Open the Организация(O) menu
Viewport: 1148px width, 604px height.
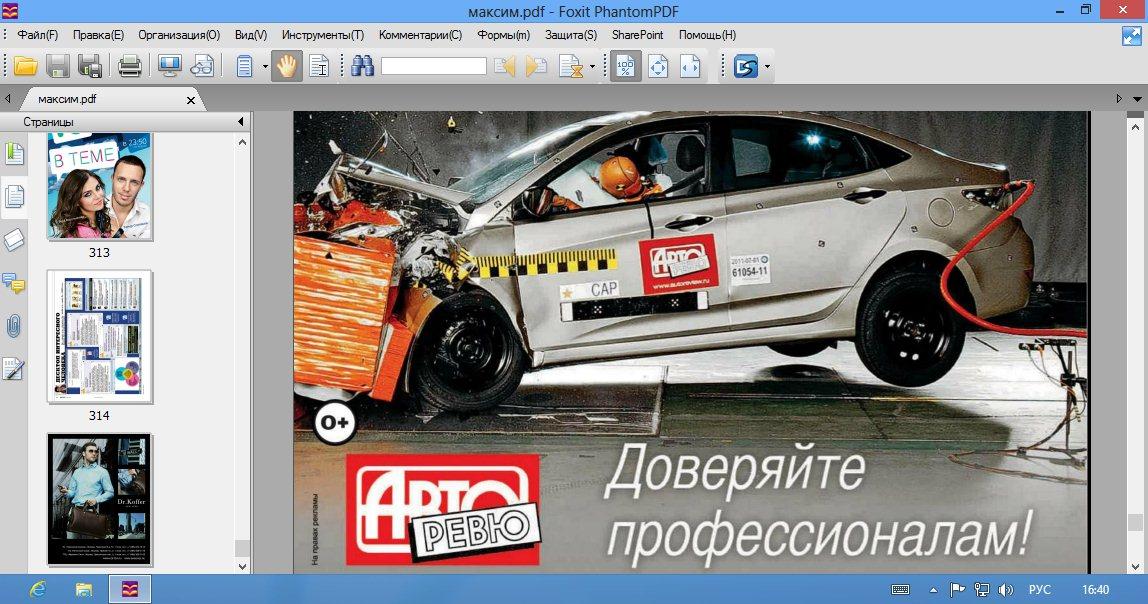point(179,34)
